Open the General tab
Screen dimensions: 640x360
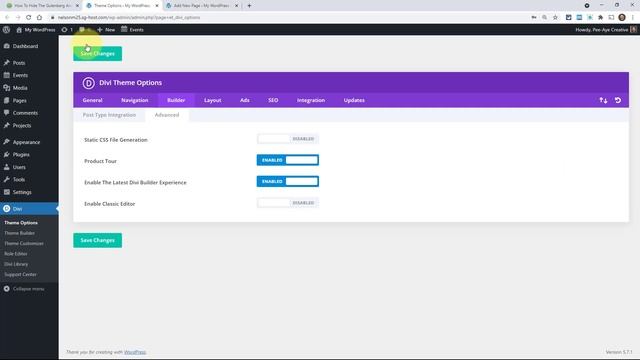point(92,100)
